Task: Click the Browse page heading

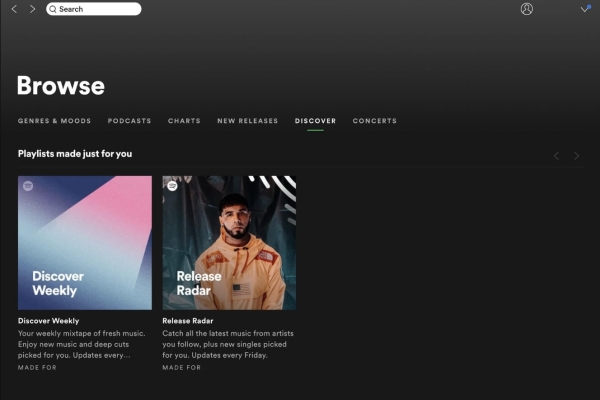Action: pos(61,85)
